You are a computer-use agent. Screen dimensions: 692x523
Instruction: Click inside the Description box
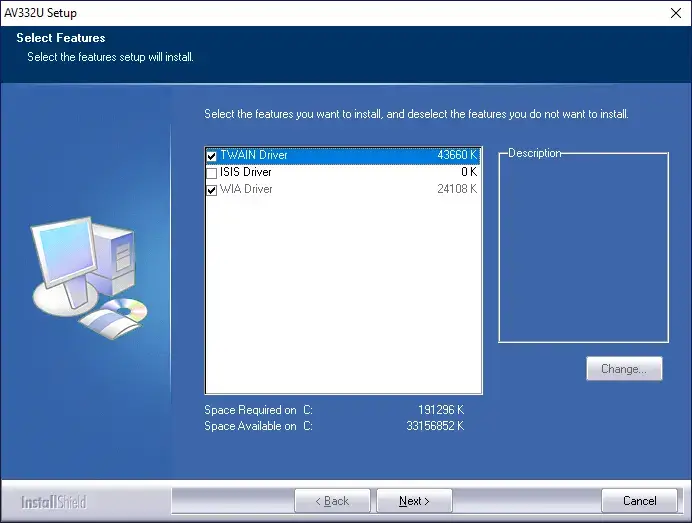pos(583,250)
